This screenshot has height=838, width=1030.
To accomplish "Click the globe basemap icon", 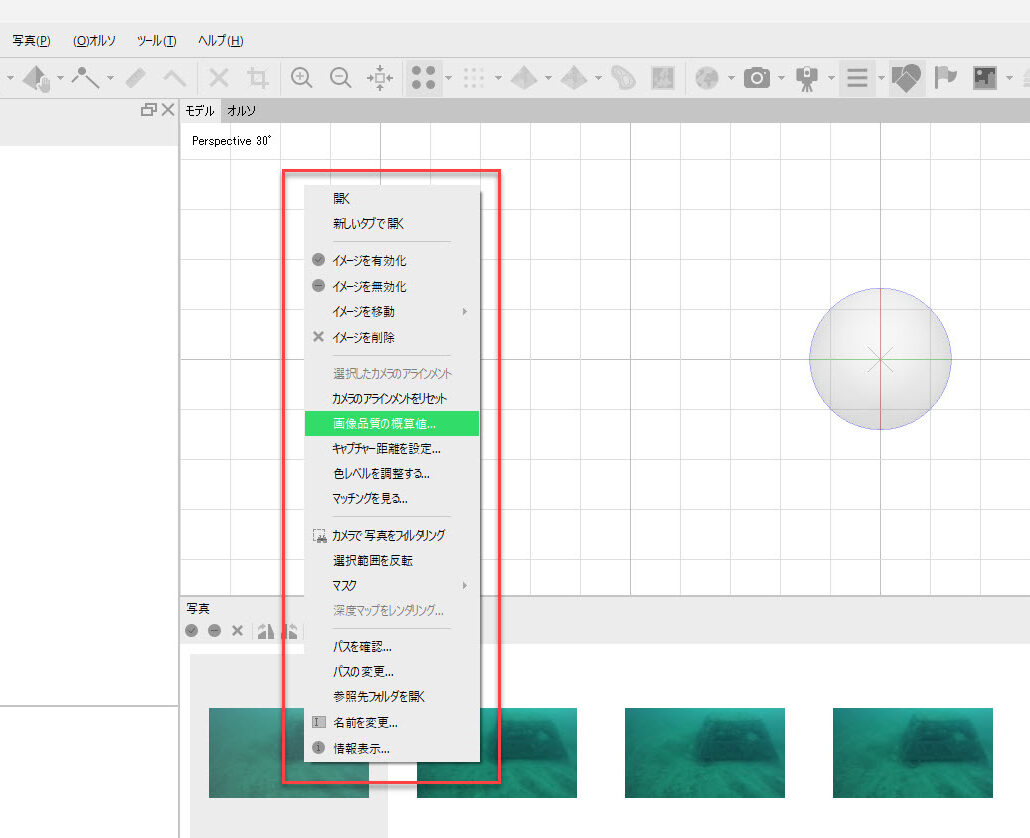I will click(x=708, y=78).
